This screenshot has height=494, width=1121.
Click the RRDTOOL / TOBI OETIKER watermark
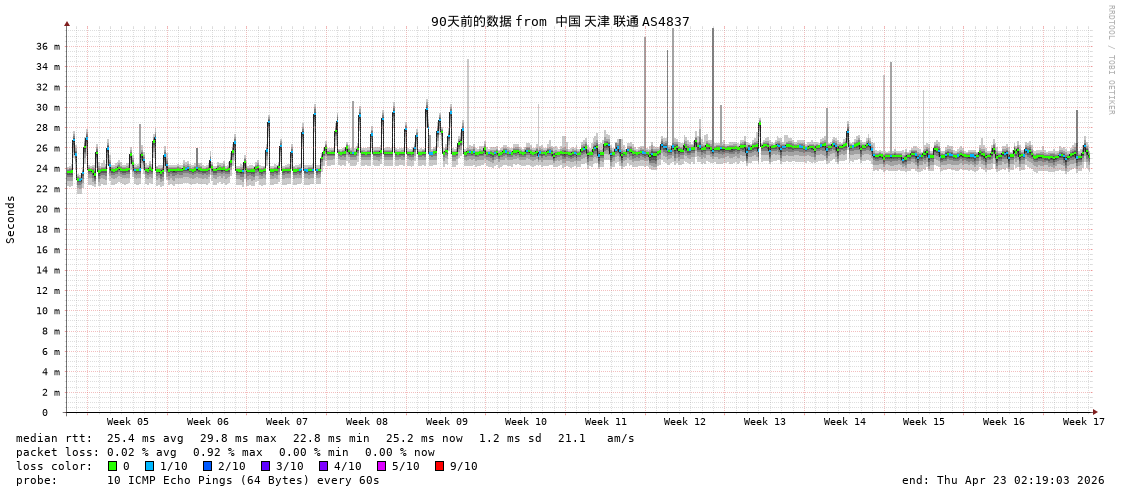click(x=1110, y=60)
